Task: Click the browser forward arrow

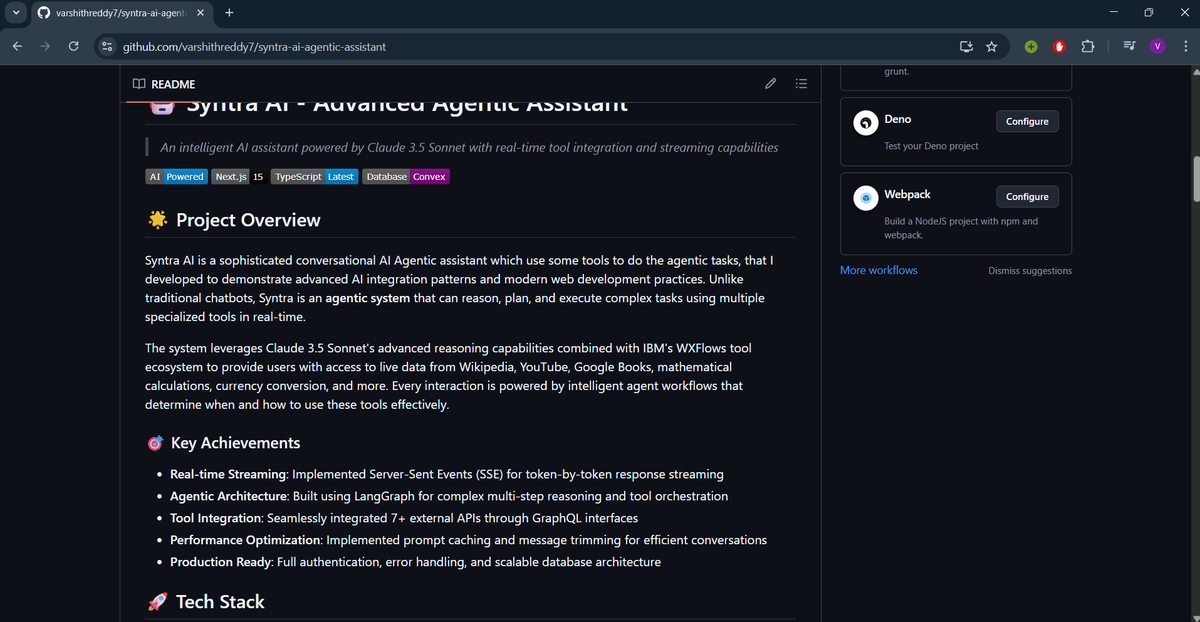Action: [x=45, y=46]
